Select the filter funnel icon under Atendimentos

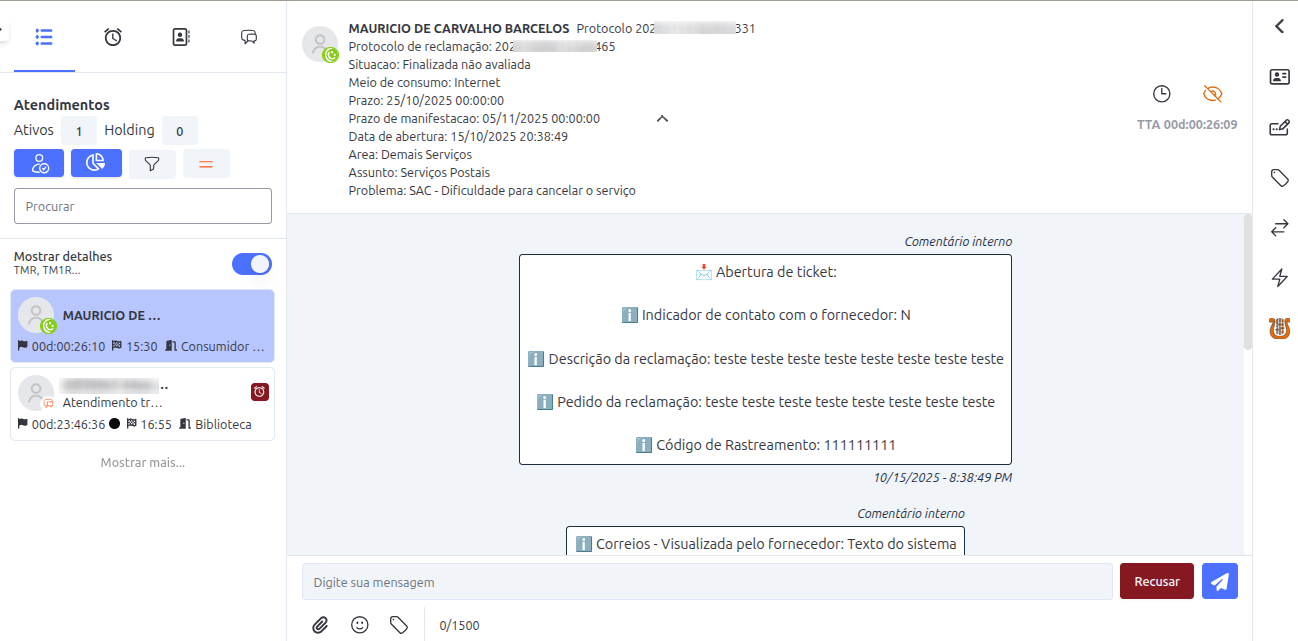152,163
